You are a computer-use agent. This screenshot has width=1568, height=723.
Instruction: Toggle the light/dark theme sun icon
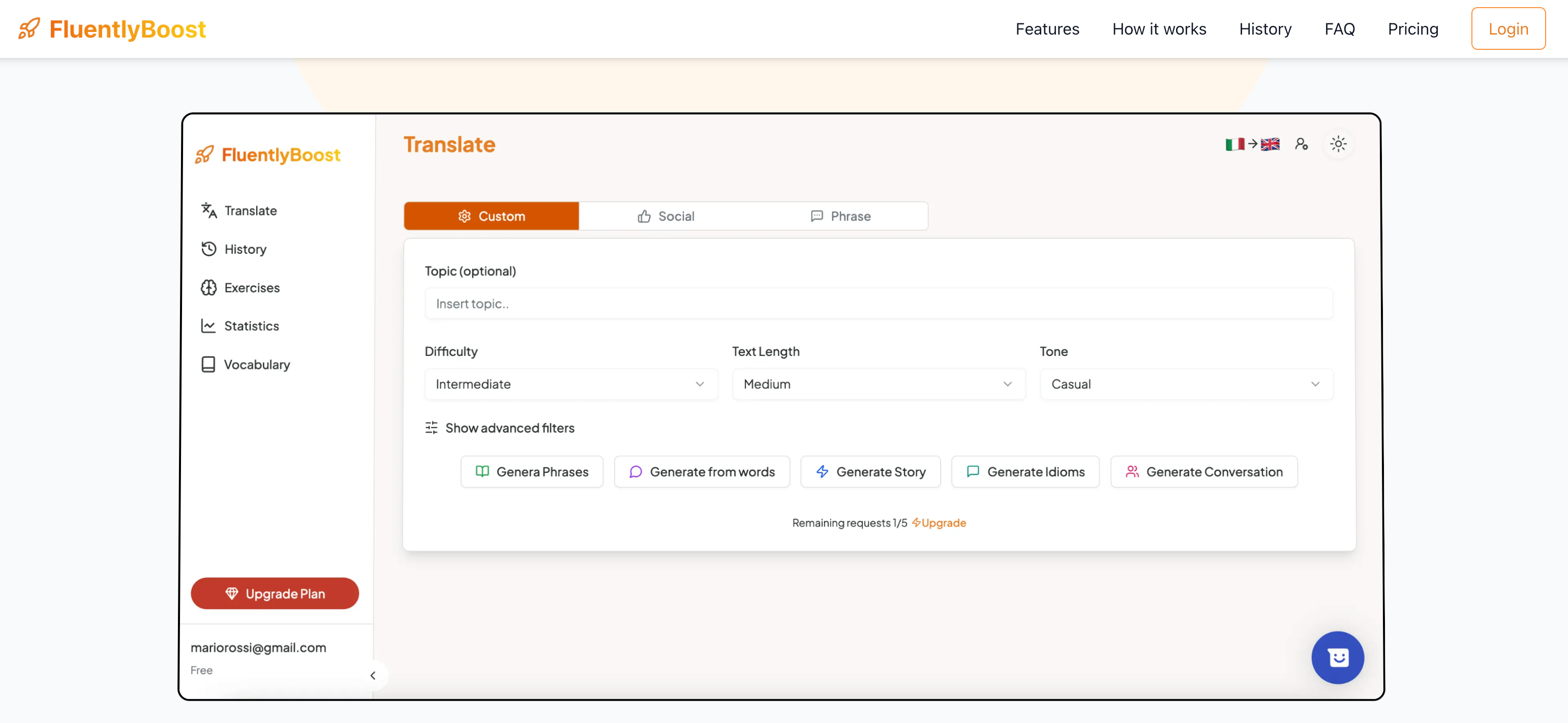pyautogui.click(x=1338, y=144)
